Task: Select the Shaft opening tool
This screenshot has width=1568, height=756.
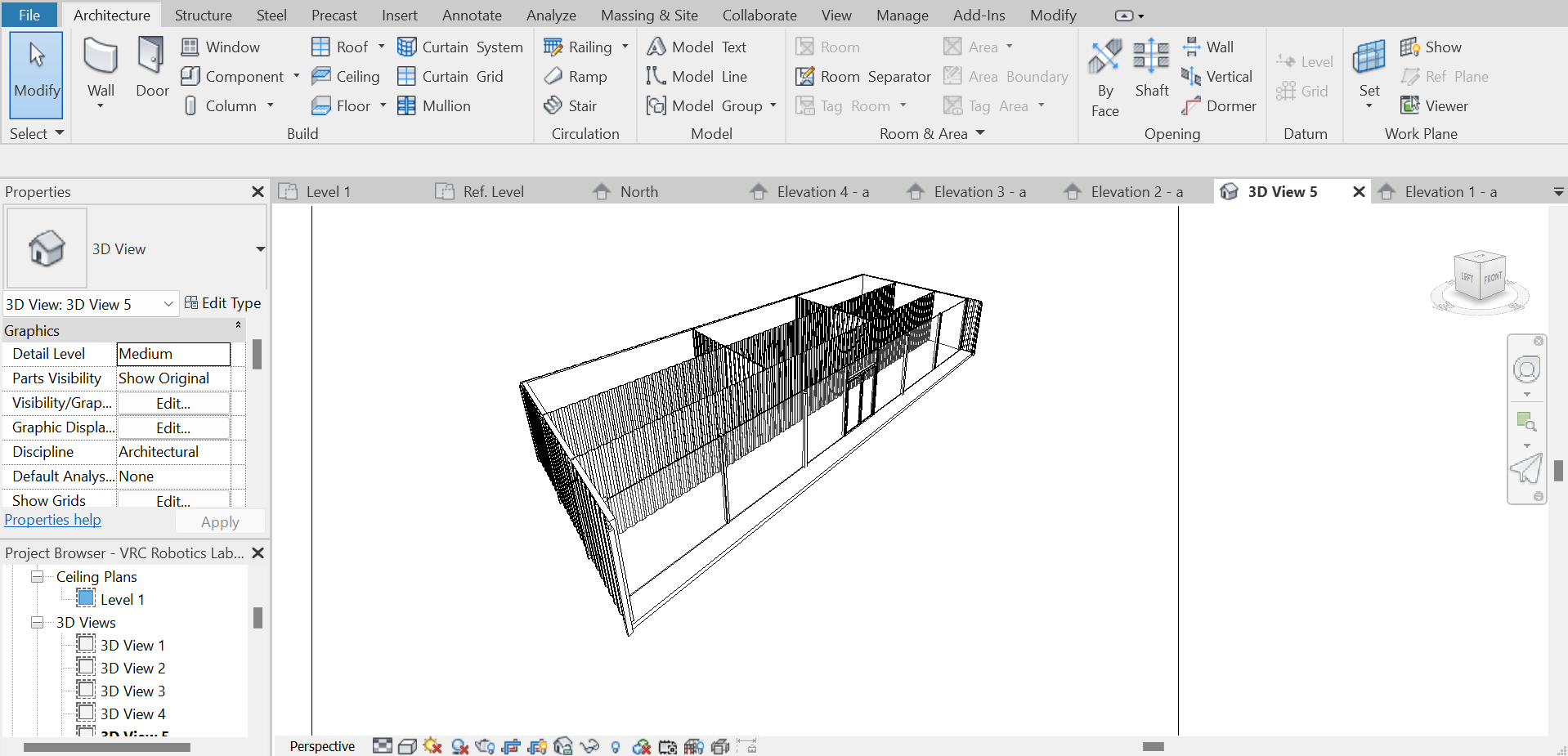Action: coord(1151,69)
